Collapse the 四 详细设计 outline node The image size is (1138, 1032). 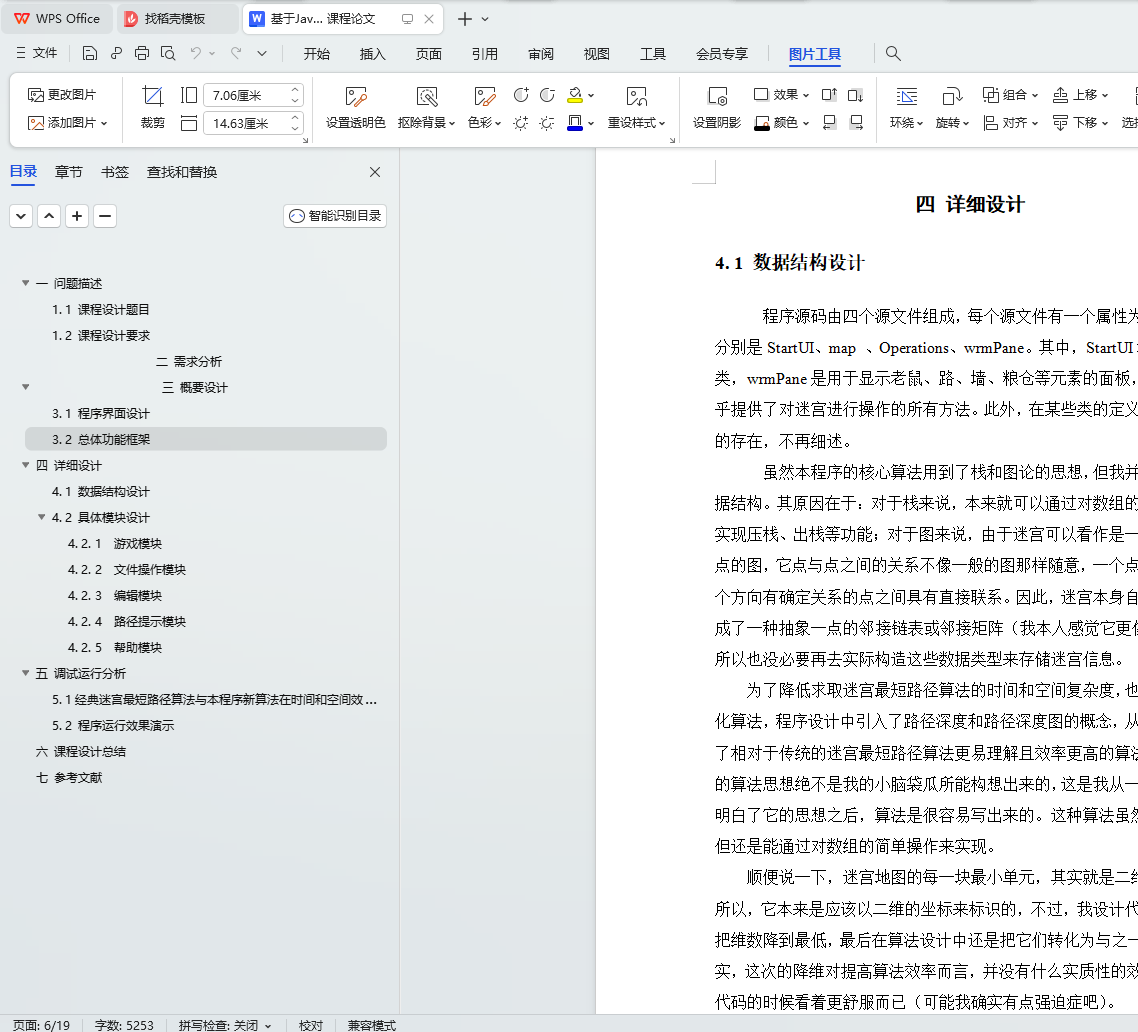coord(25,465)
